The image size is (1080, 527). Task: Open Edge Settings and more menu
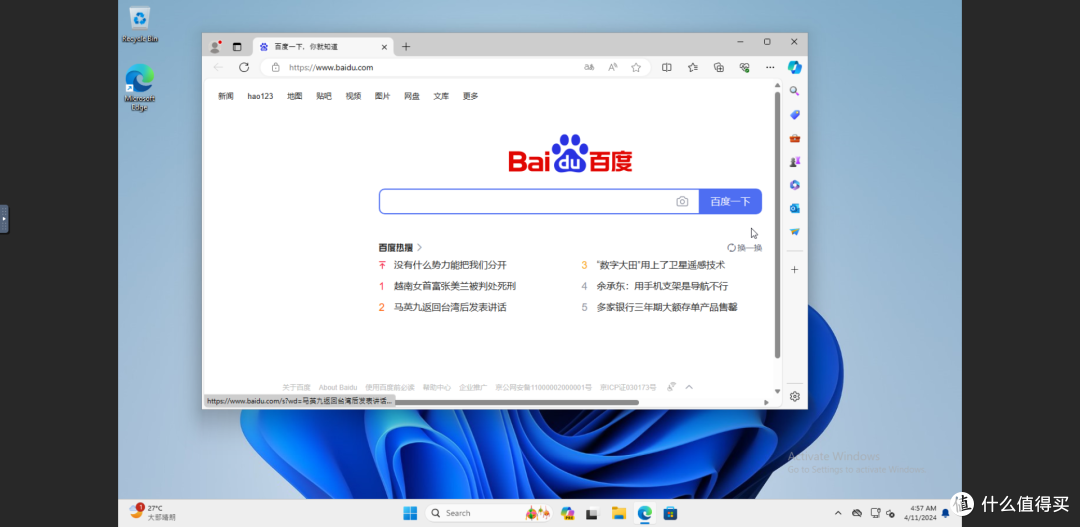(770, 68)
